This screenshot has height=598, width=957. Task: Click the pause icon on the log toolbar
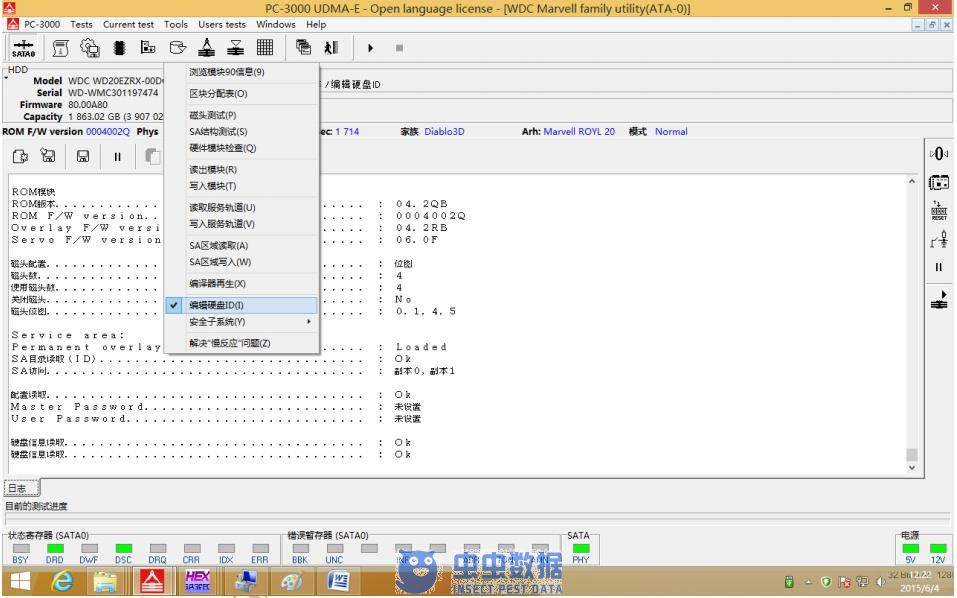pos(118,157)
